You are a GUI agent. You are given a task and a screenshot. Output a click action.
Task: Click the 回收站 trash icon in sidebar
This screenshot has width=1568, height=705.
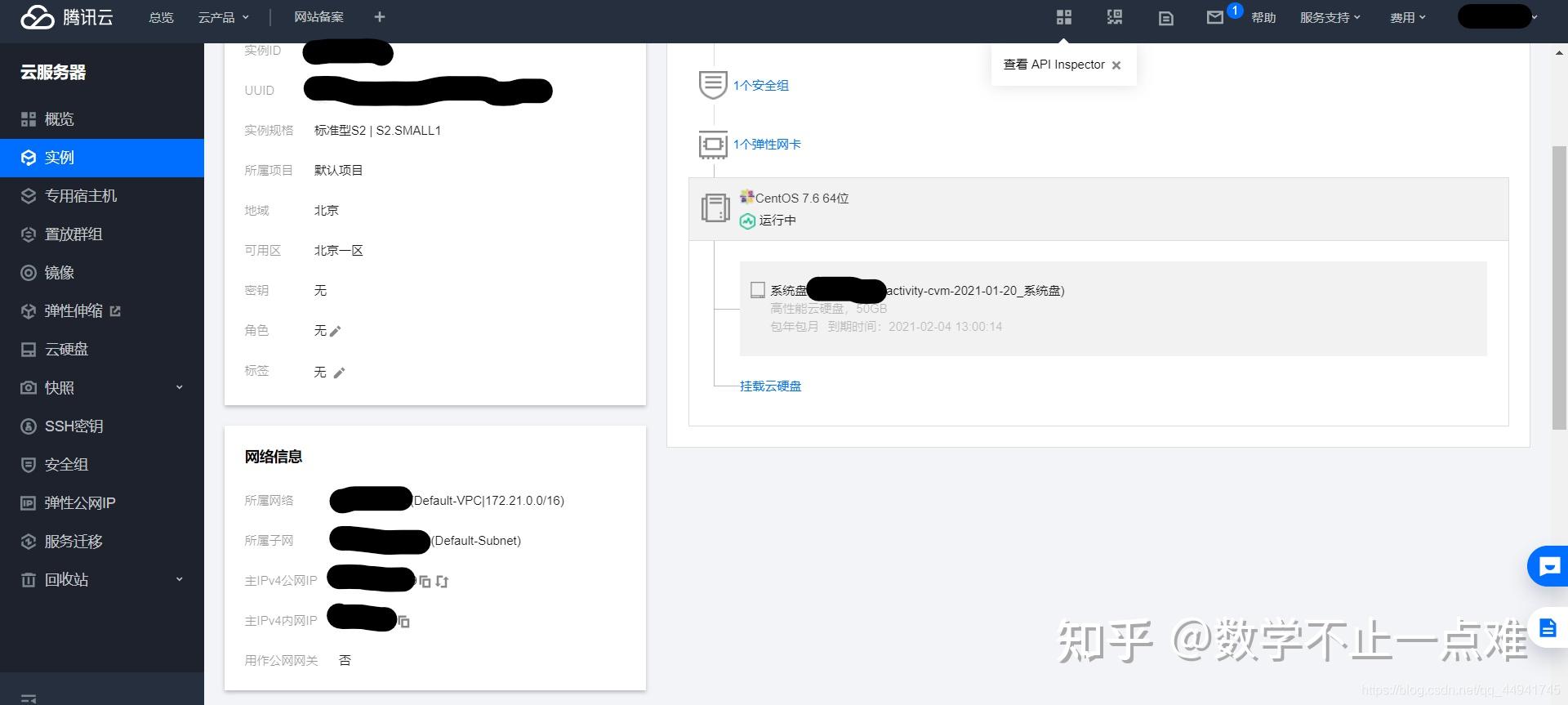29,580
